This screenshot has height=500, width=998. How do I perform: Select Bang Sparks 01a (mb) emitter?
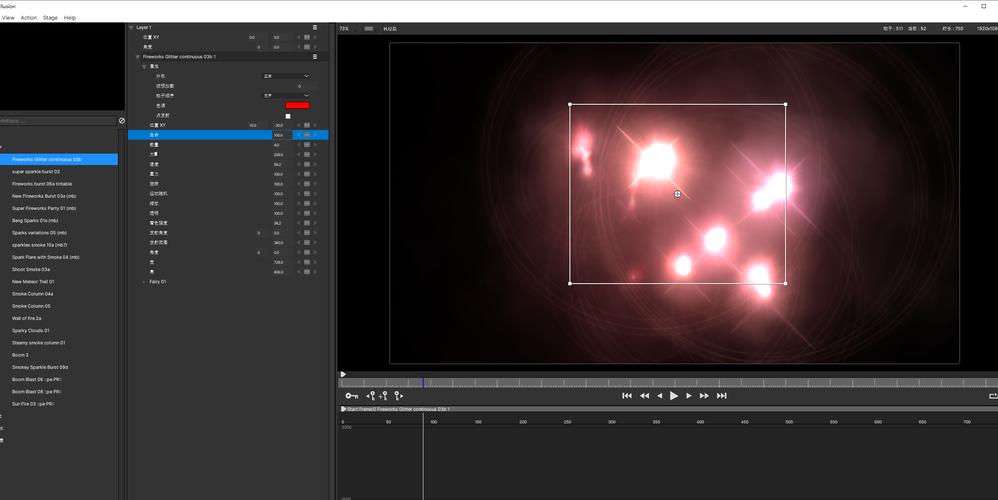35,220
